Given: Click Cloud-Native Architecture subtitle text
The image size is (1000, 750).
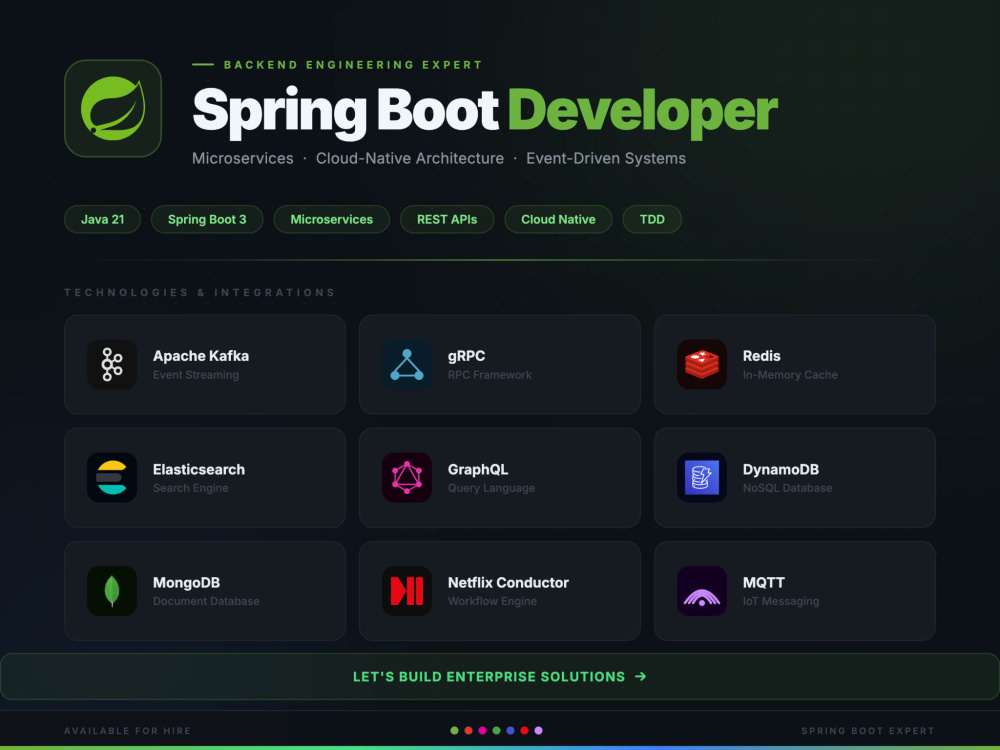Looking at the screenshot, I should (410, 158).
